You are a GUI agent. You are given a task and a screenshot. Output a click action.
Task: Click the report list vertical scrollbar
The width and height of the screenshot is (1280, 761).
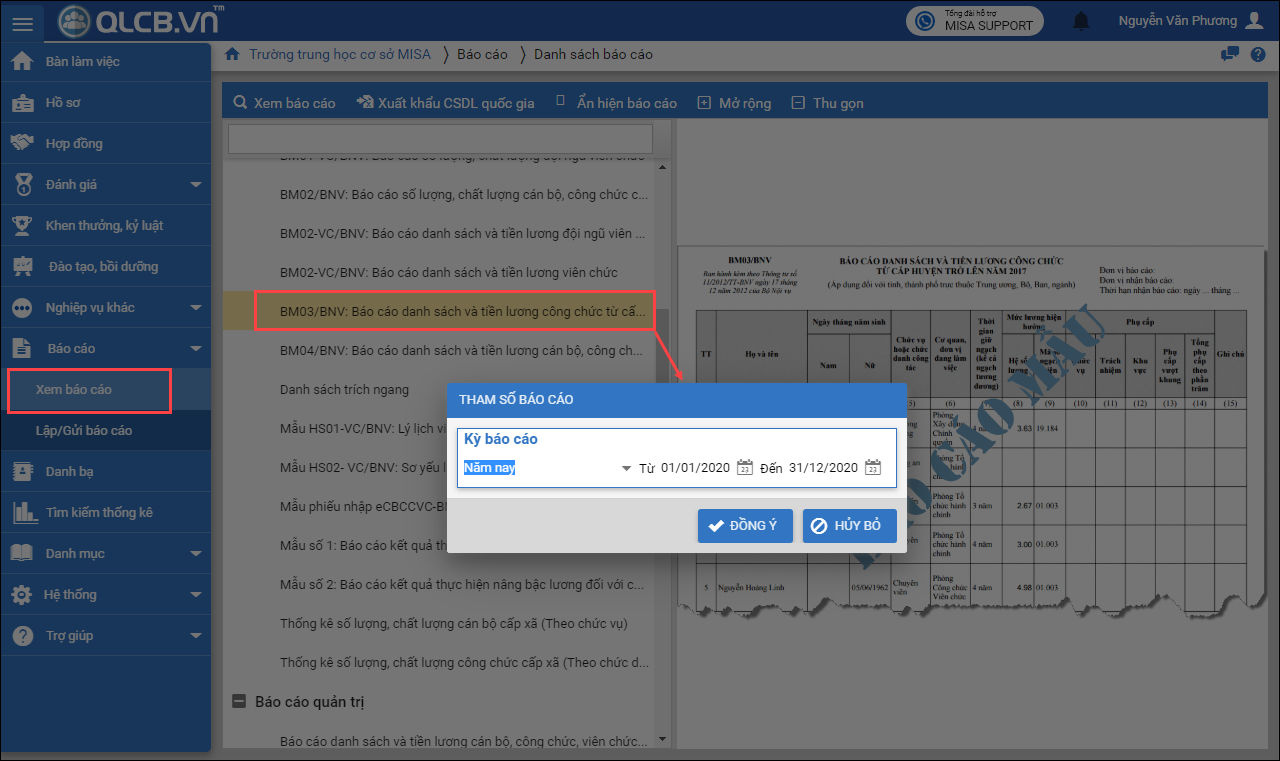tap(660, 450)
